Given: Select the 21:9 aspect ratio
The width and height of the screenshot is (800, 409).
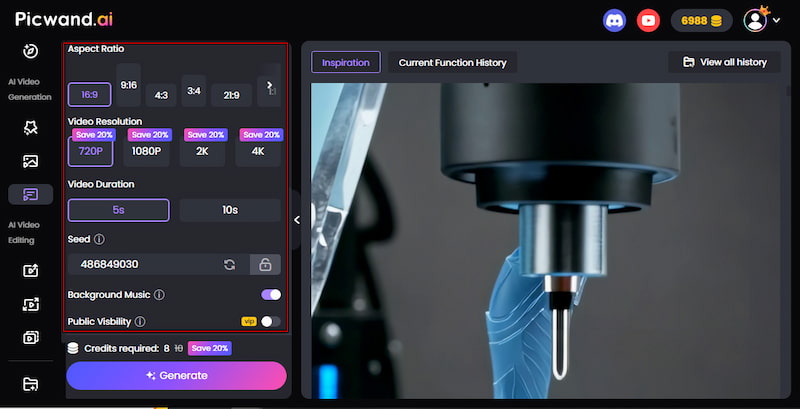Looking at the screenshot, I should click(x=232, y=95).
